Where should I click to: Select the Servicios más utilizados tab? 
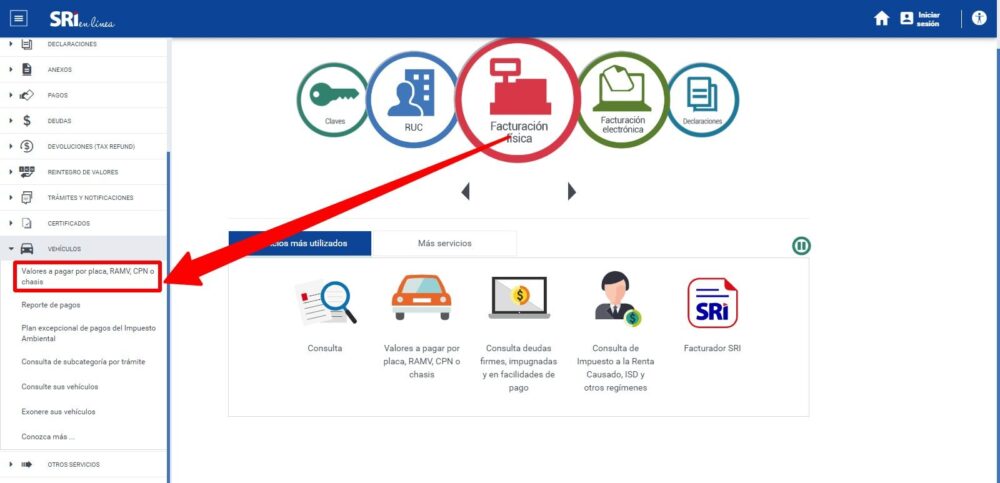point(300,243)
